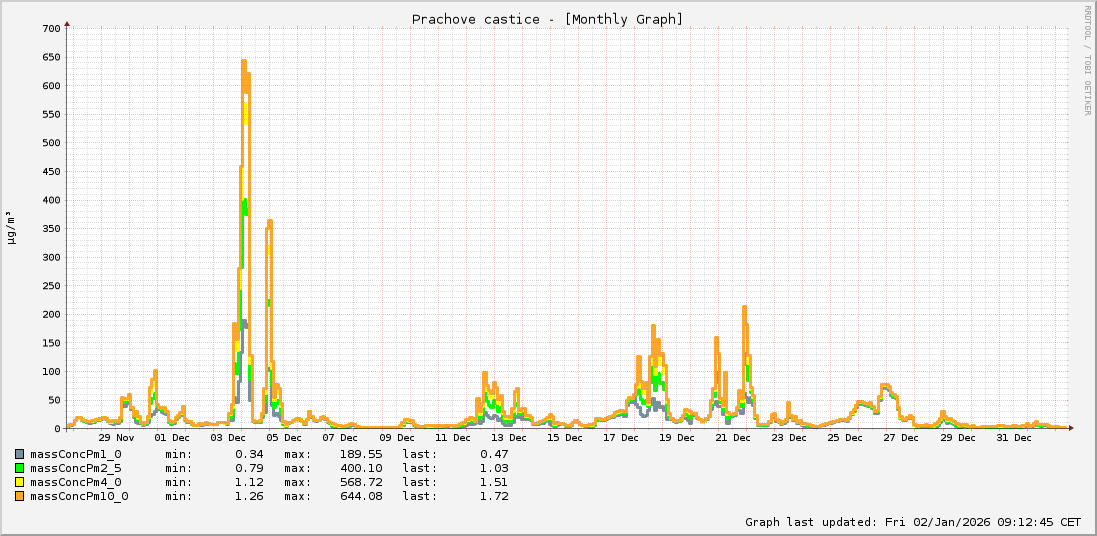Click the 189.55 max value for Pm1_0
The width and height of the screenshot is (1097, 536).
tap(361, 454)
